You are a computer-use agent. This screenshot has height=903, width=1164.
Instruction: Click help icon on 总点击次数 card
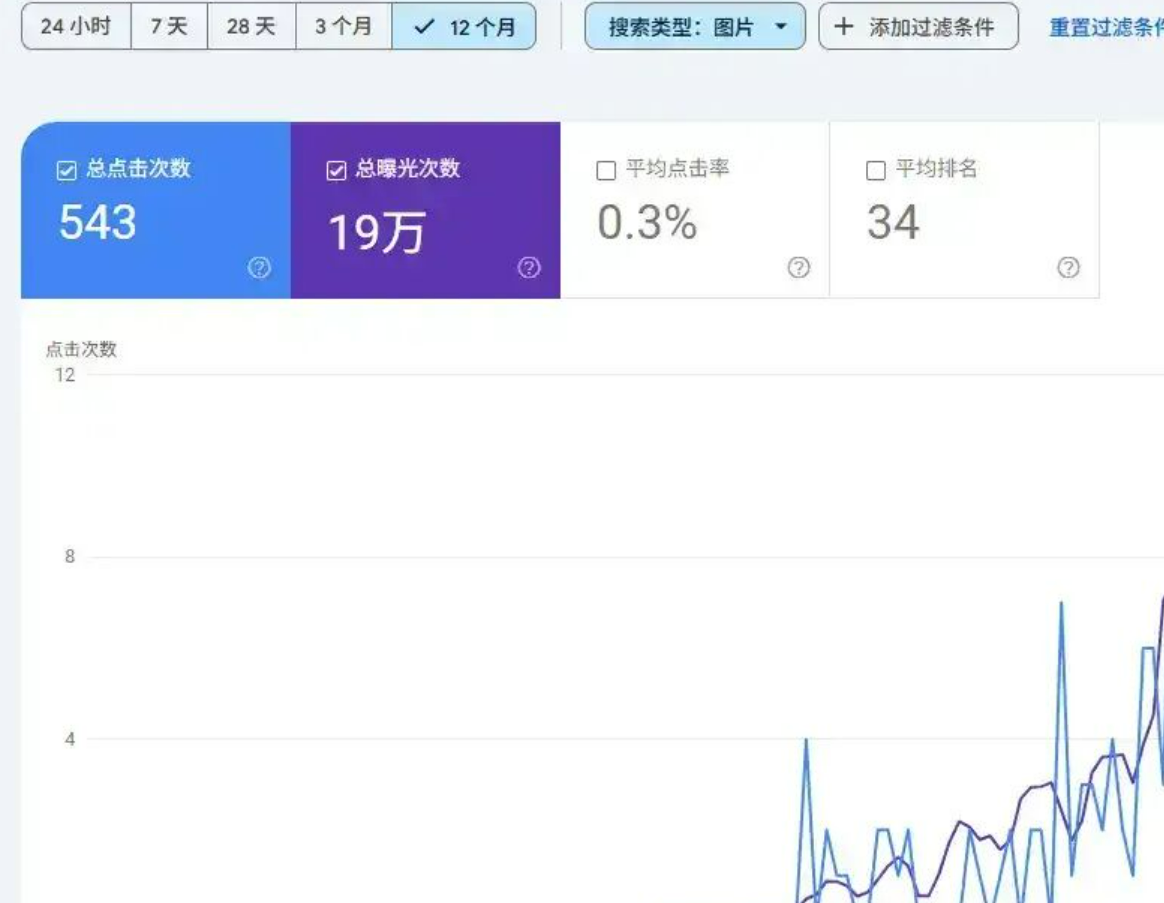click(259, 267)
